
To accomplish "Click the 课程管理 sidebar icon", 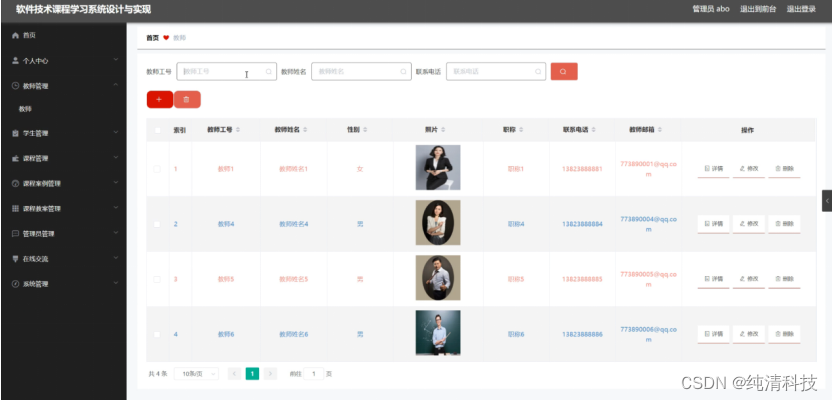I will 15,158.
